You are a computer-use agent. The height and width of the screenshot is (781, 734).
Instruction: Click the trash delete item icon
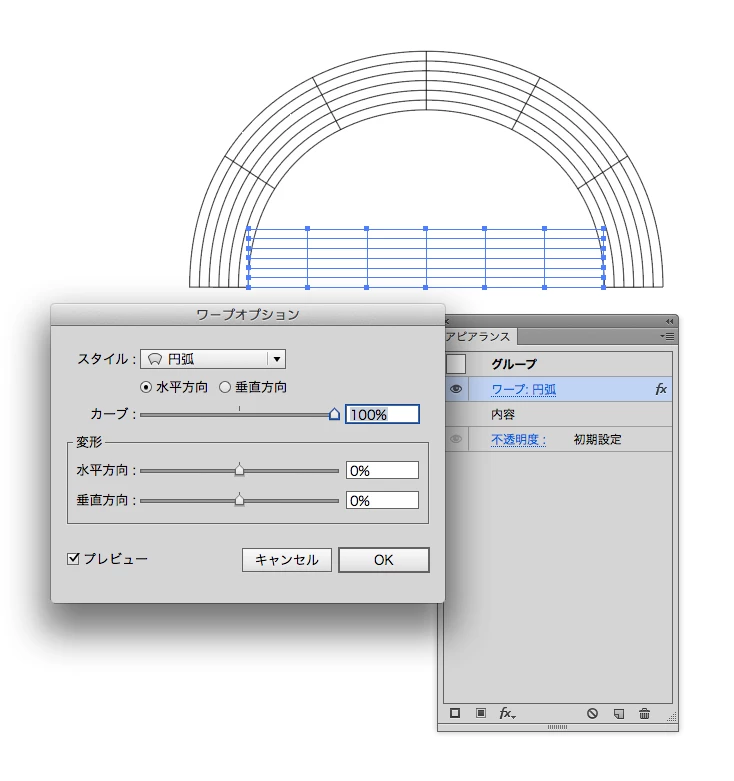644,713
